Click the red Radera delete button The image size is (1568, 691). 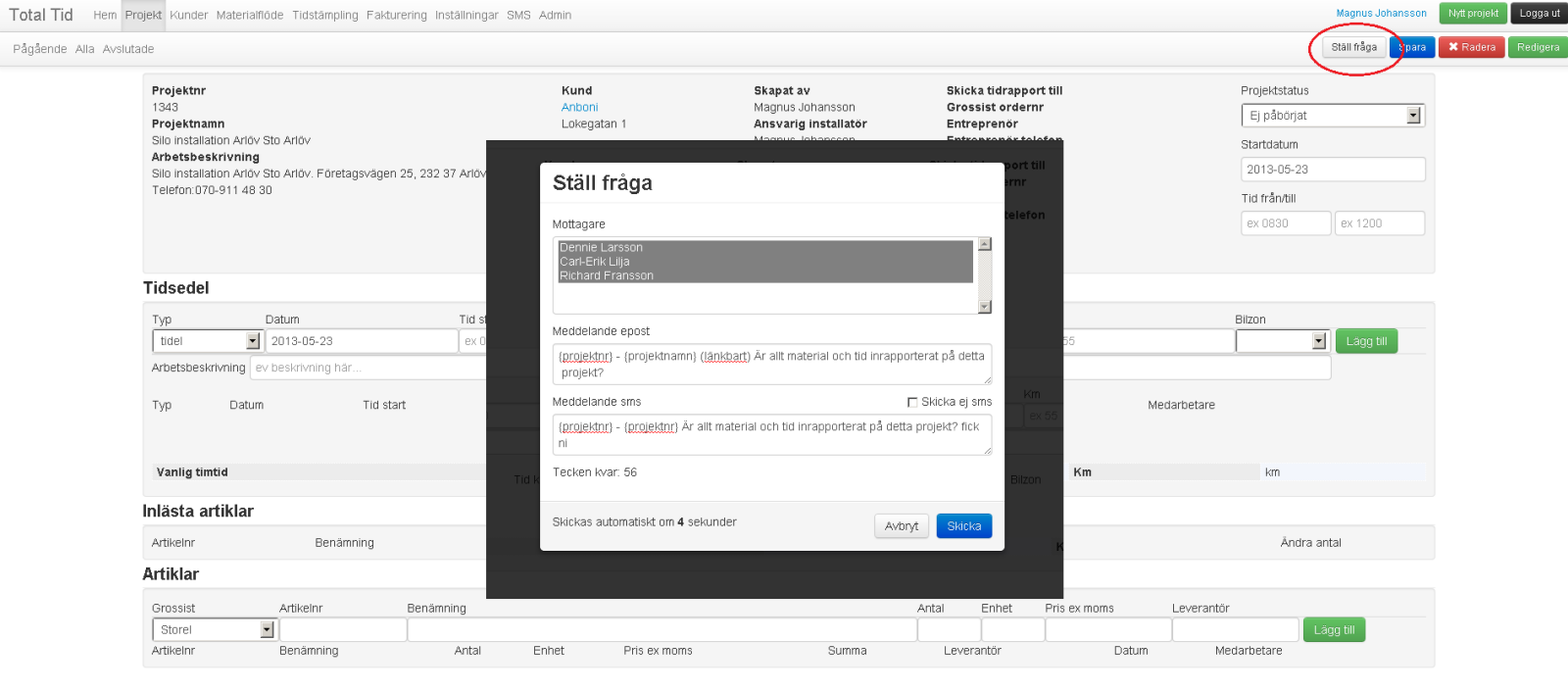pyautogui.click(x=1471, y=47)
